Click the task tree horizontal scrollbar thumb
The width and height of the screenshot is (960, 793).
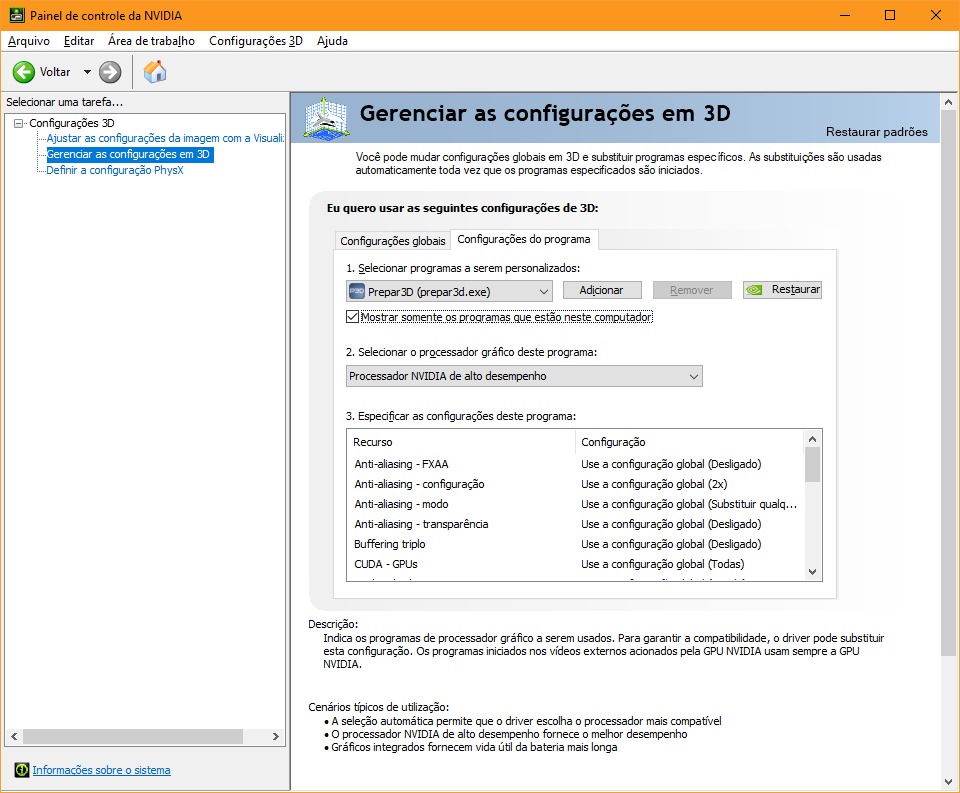pyautogui.click(x=133, y=736)
